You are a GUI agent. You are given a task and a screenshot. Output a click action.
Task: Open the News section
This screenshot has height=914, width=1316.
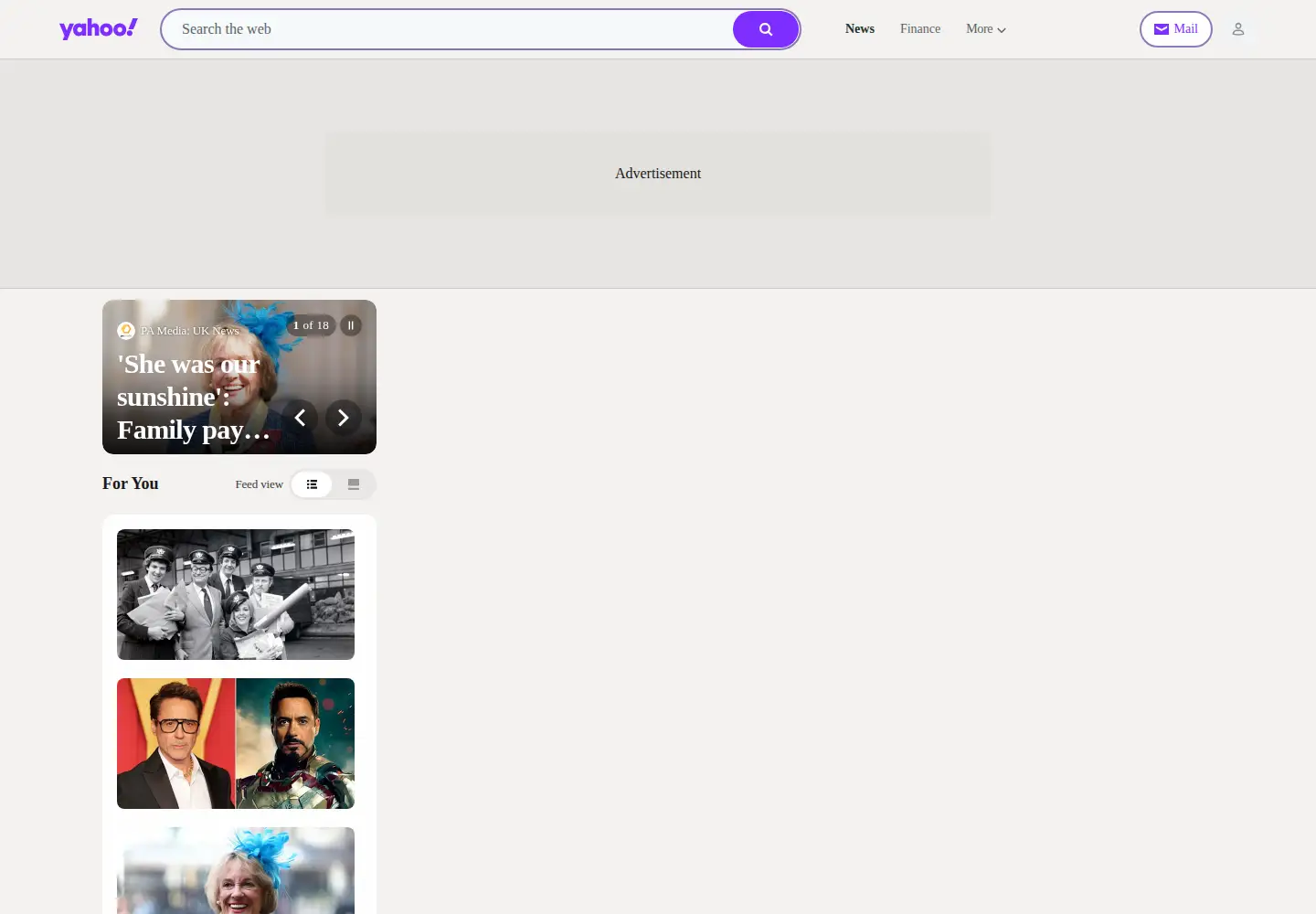point(860,29)
